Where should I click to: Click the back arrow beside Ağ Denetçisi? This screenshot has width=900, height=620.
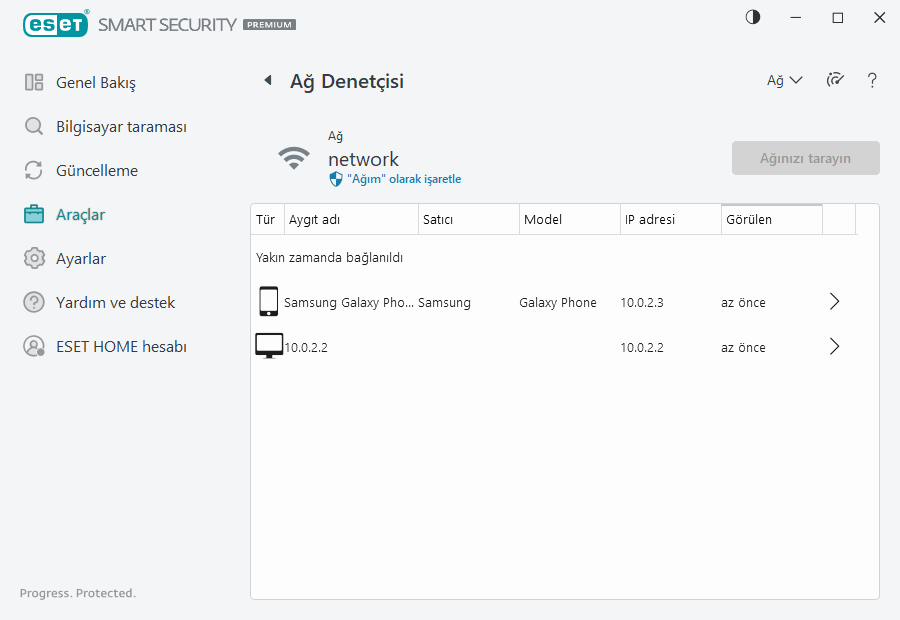point(268,81)
